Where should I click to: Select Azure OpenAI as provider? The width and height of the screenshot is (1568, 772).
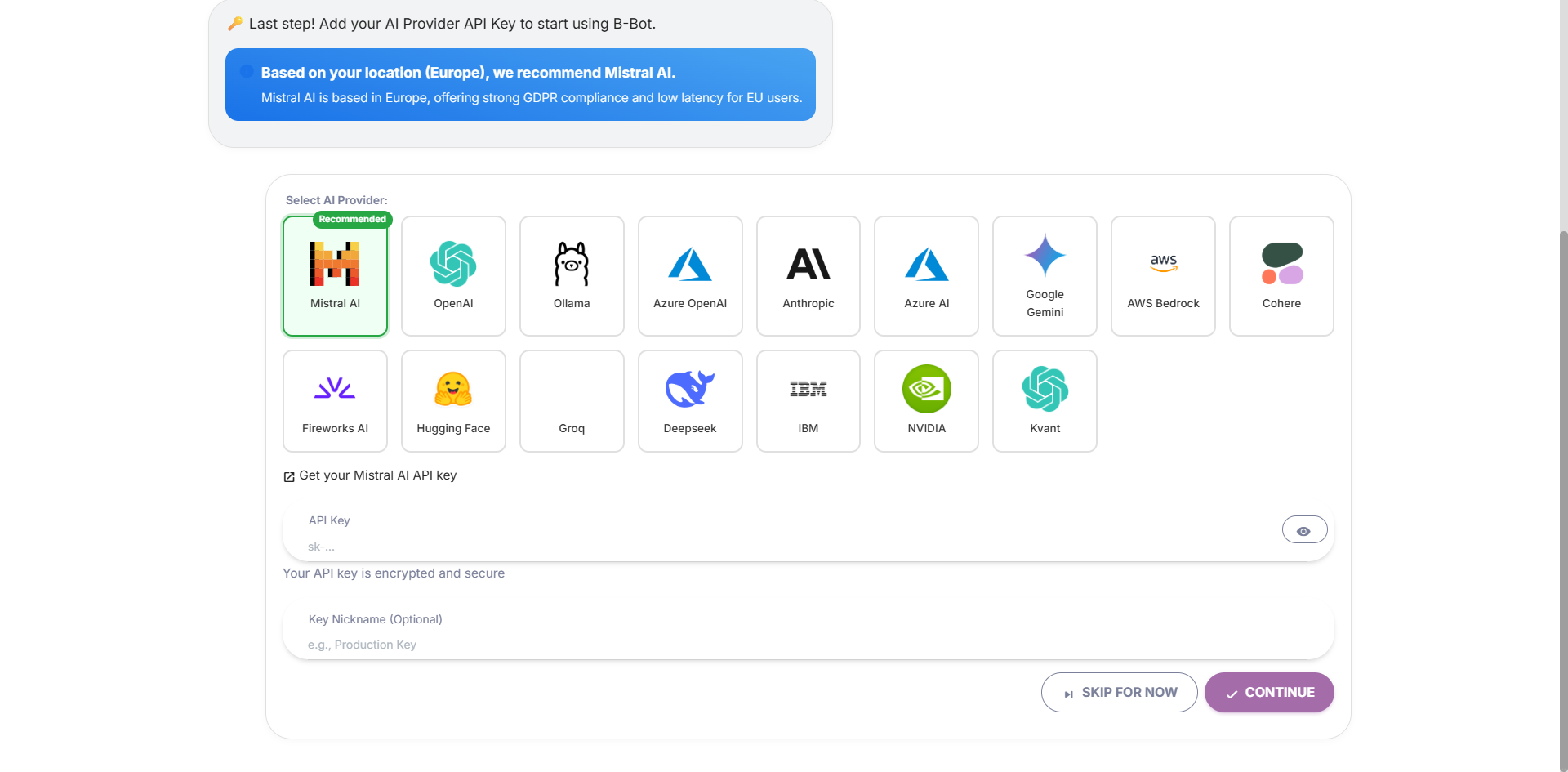[x=689, y=276]
